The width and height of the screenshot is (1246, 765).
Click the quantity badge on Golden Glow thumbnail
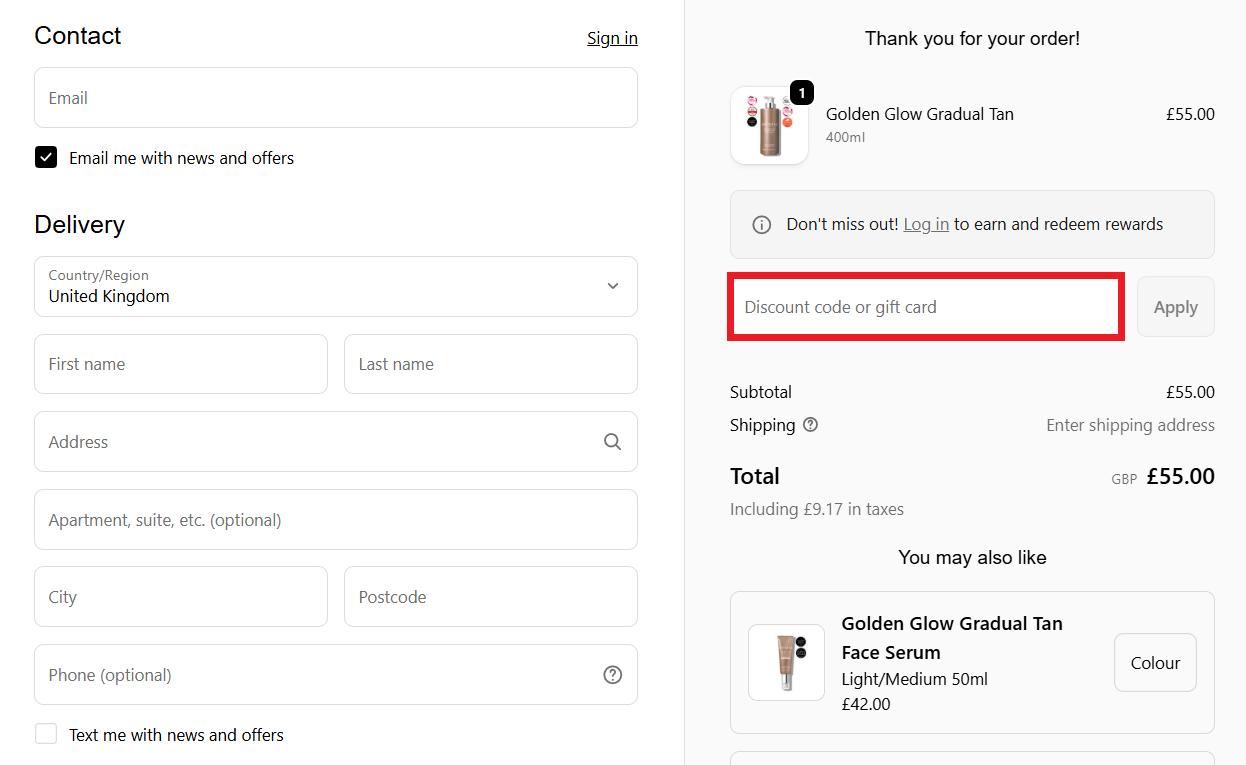click(802, 93)
